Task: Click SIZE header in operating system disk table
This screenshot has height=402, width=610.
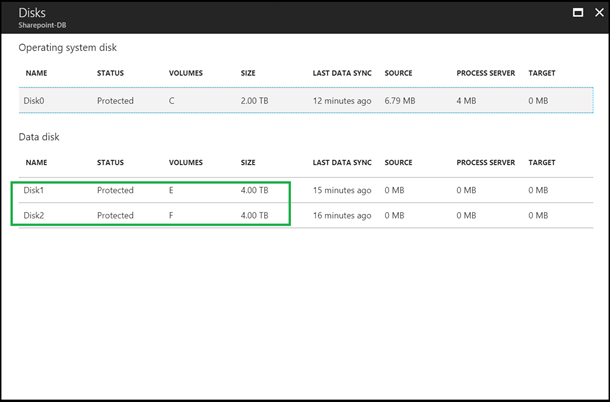Action: [x=248, y=73]
